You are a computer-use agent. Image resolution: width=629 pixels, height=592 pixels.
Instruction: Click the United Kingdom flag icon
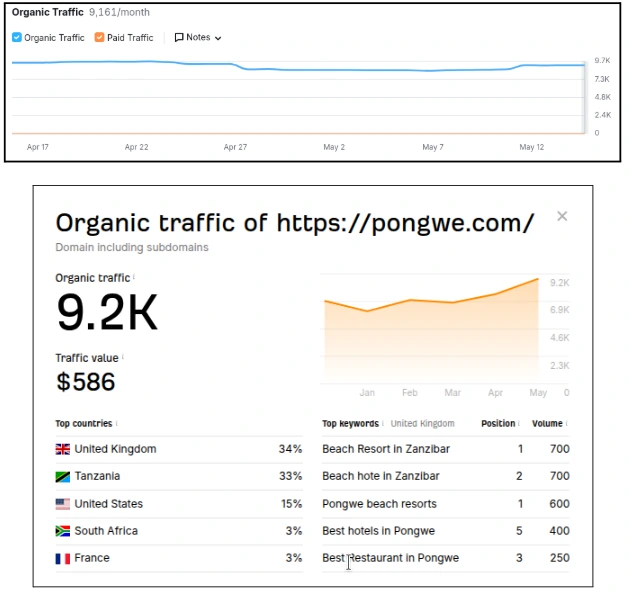click(63, 449)
